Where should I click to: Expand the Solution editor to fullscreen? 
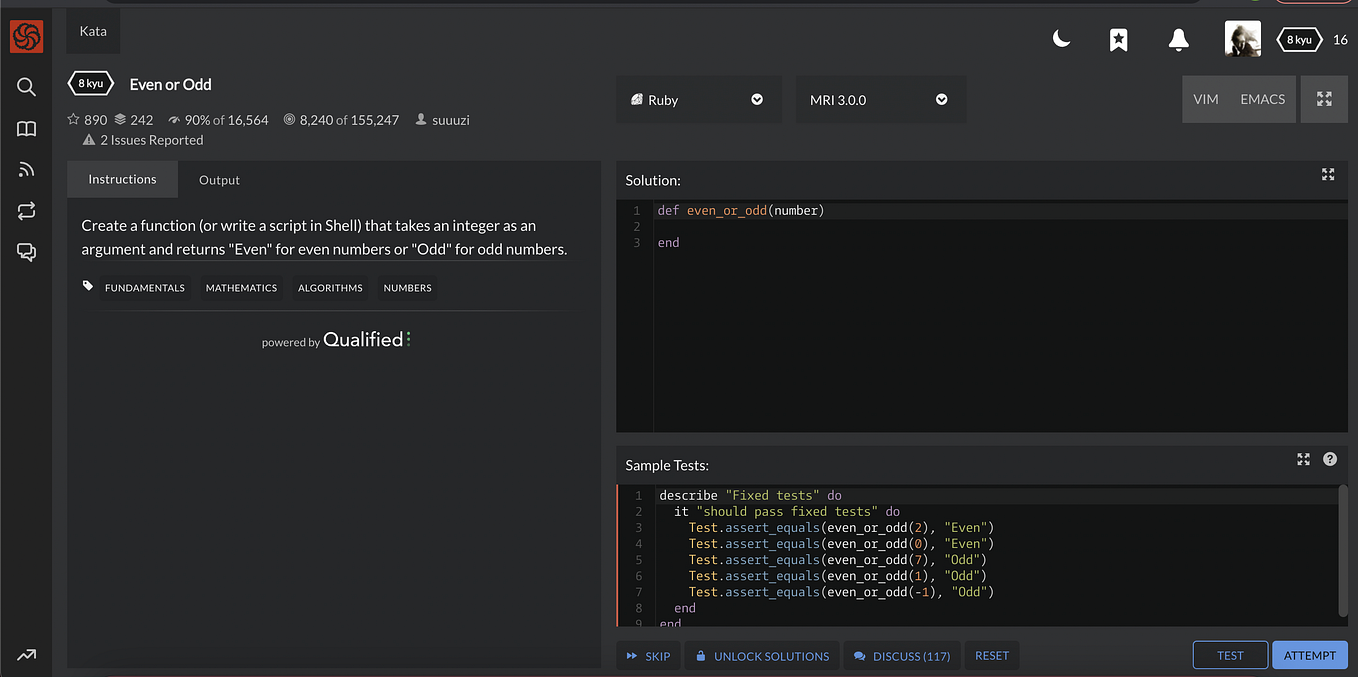coord(1328,174)
